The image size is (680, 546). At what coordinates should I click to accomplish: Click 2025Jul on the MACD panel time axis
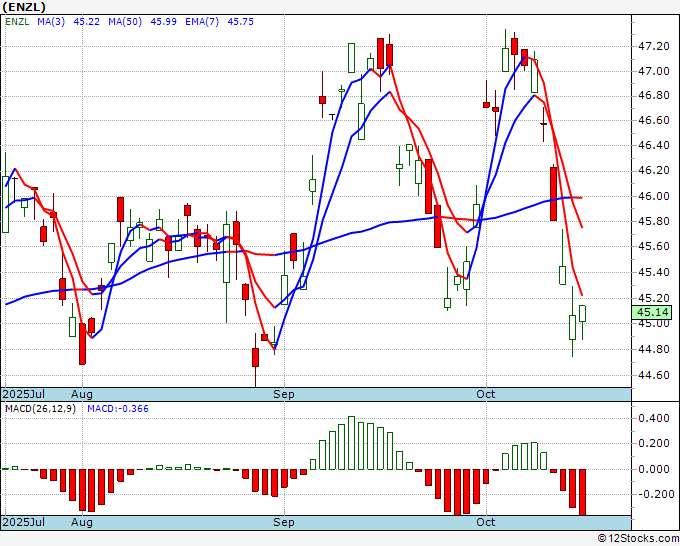click(23, 522)
